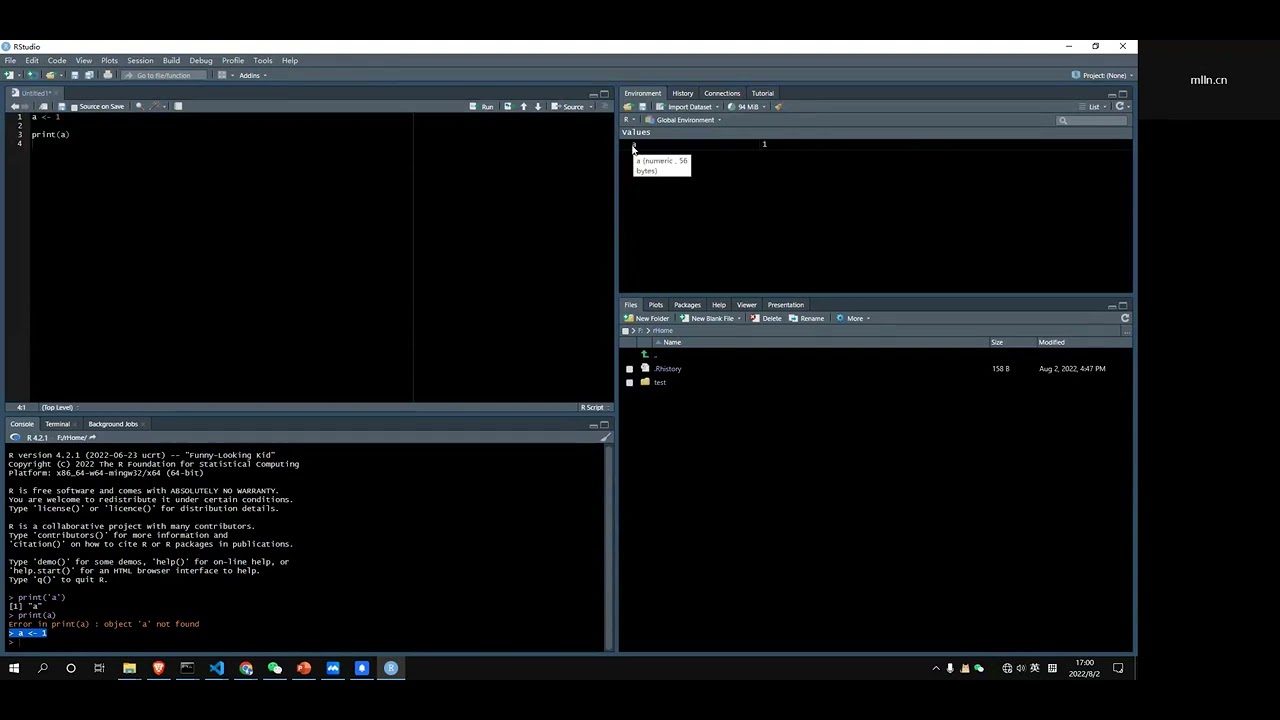1280x720 pixels.
Task: Open the Source button dropdown arrow
Action: pos(591,106)
